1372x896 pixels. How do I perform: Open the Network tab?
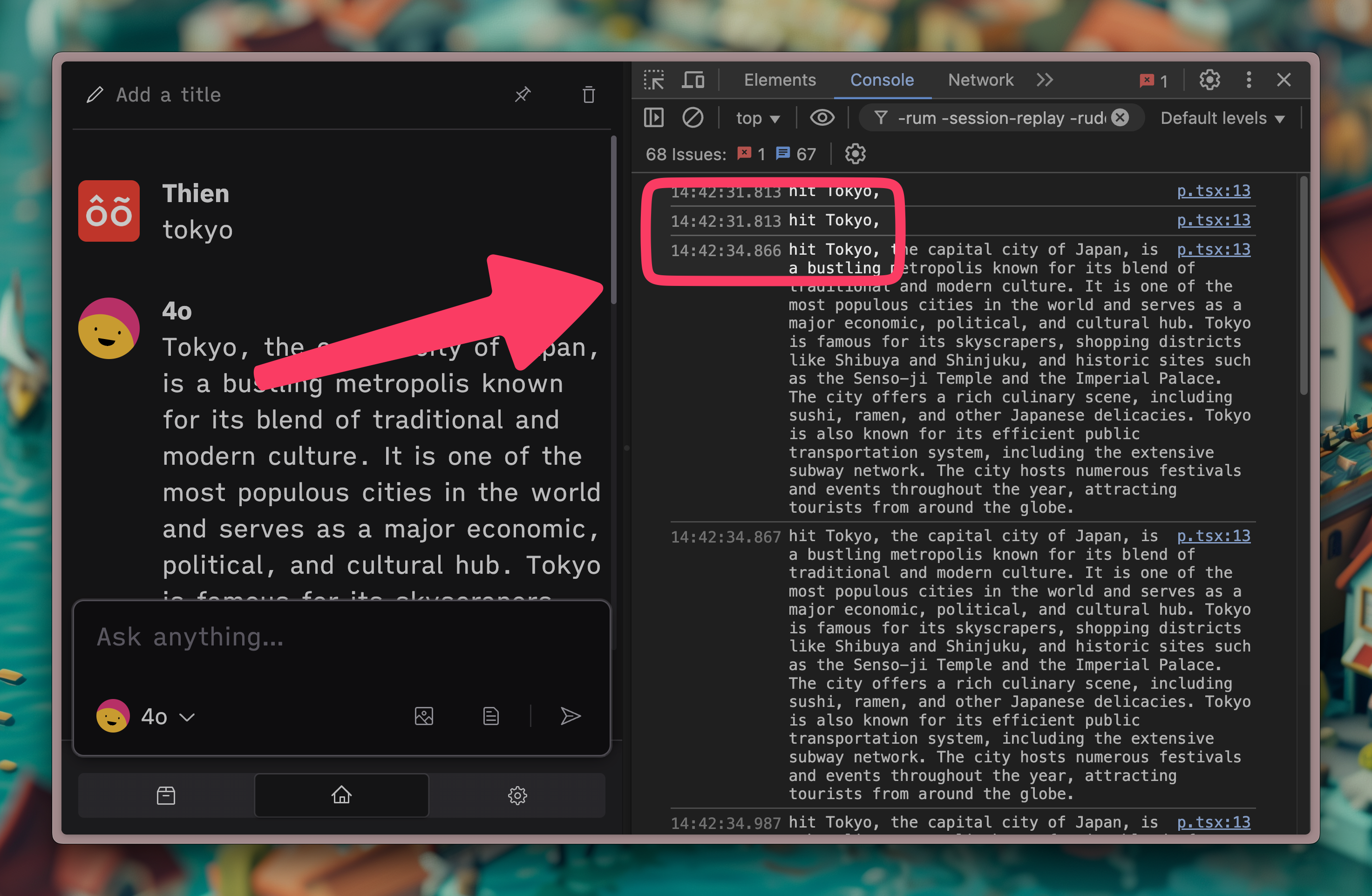(981, 80)
